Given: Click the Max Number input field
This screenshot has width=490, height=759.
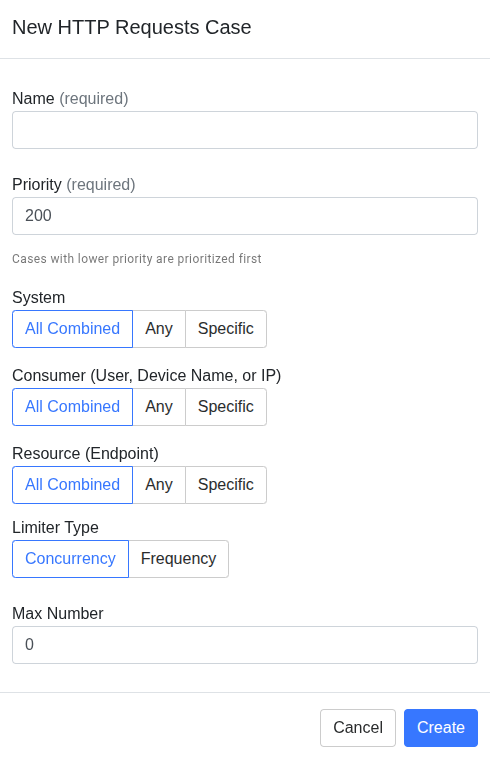Looking at the screenshot, I should pos(245,645).
